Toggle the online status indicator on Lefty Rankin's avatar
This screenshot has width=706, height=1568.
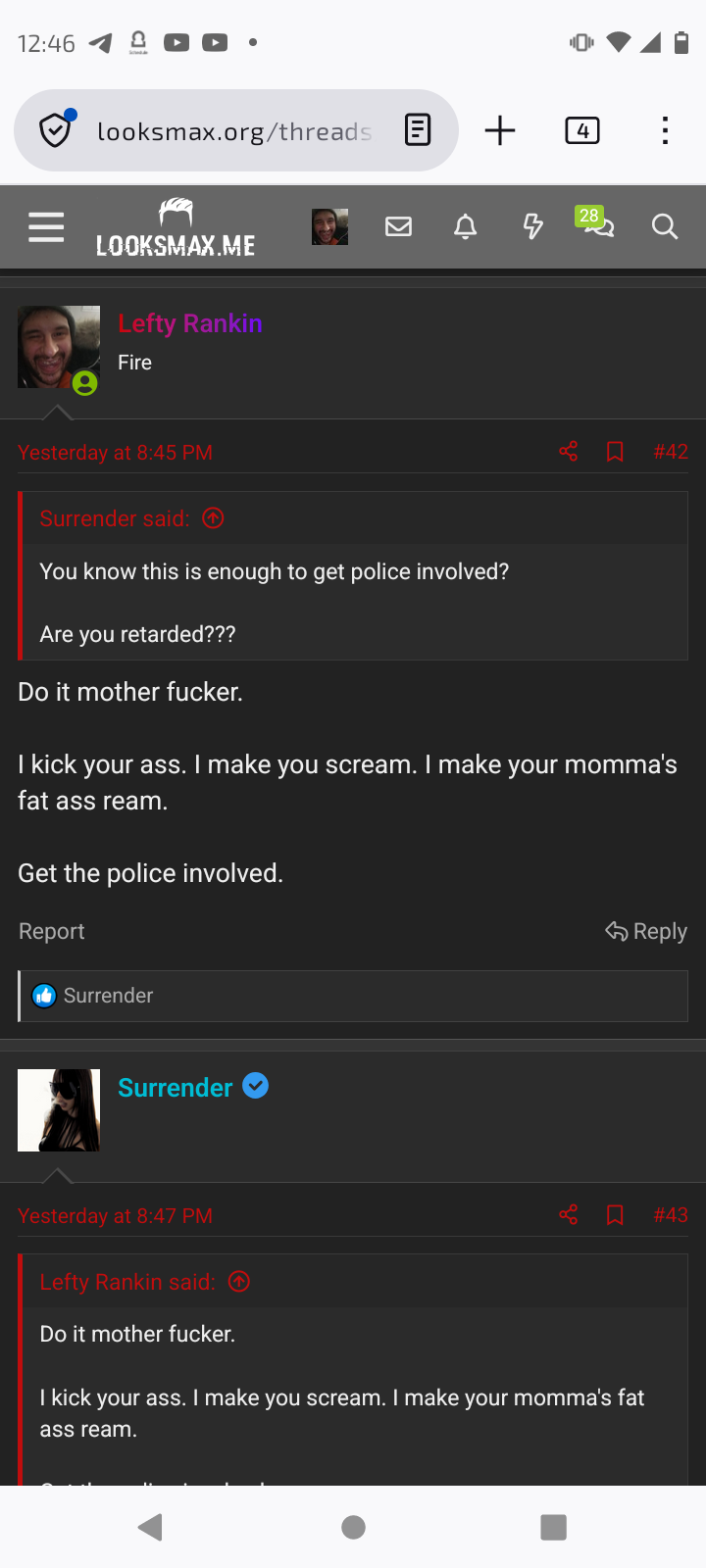pos(84,384)
